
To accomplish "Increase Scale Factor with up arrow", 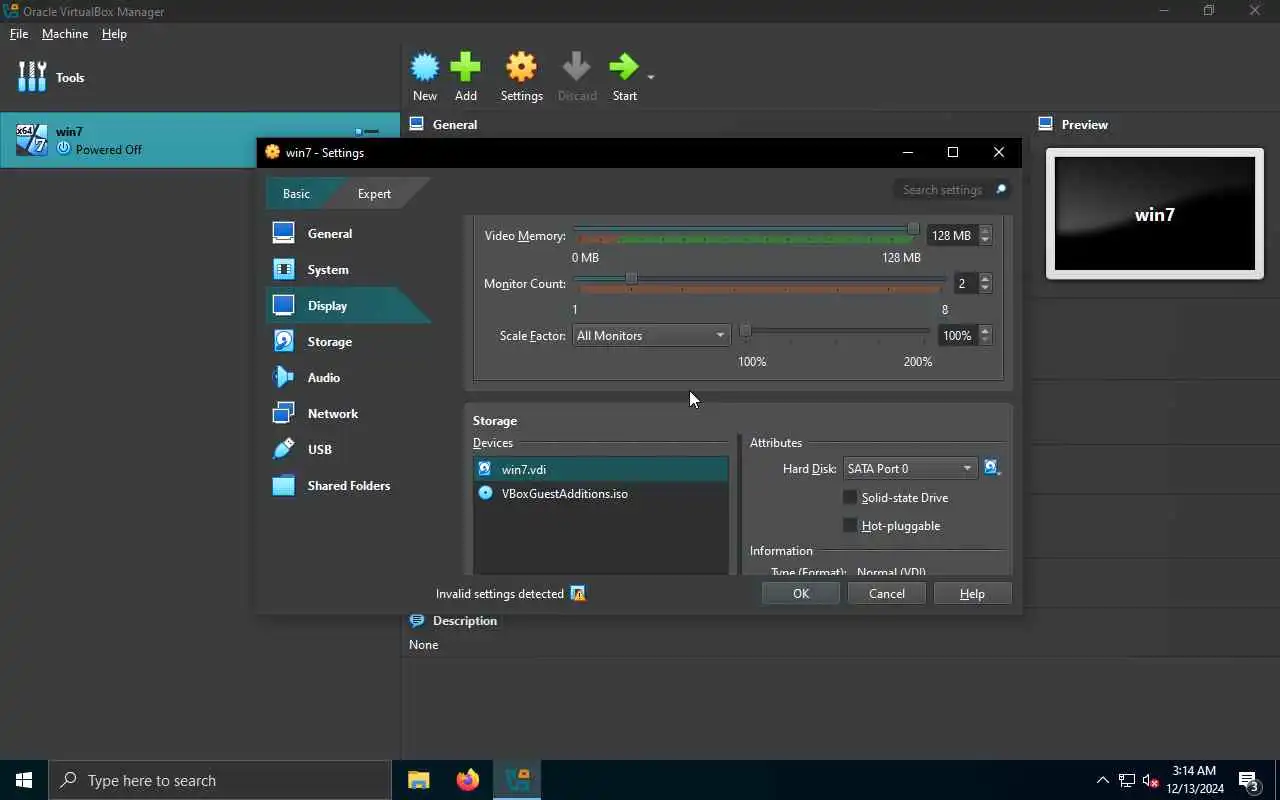I will pyautogui.click(x=985, y=331).
